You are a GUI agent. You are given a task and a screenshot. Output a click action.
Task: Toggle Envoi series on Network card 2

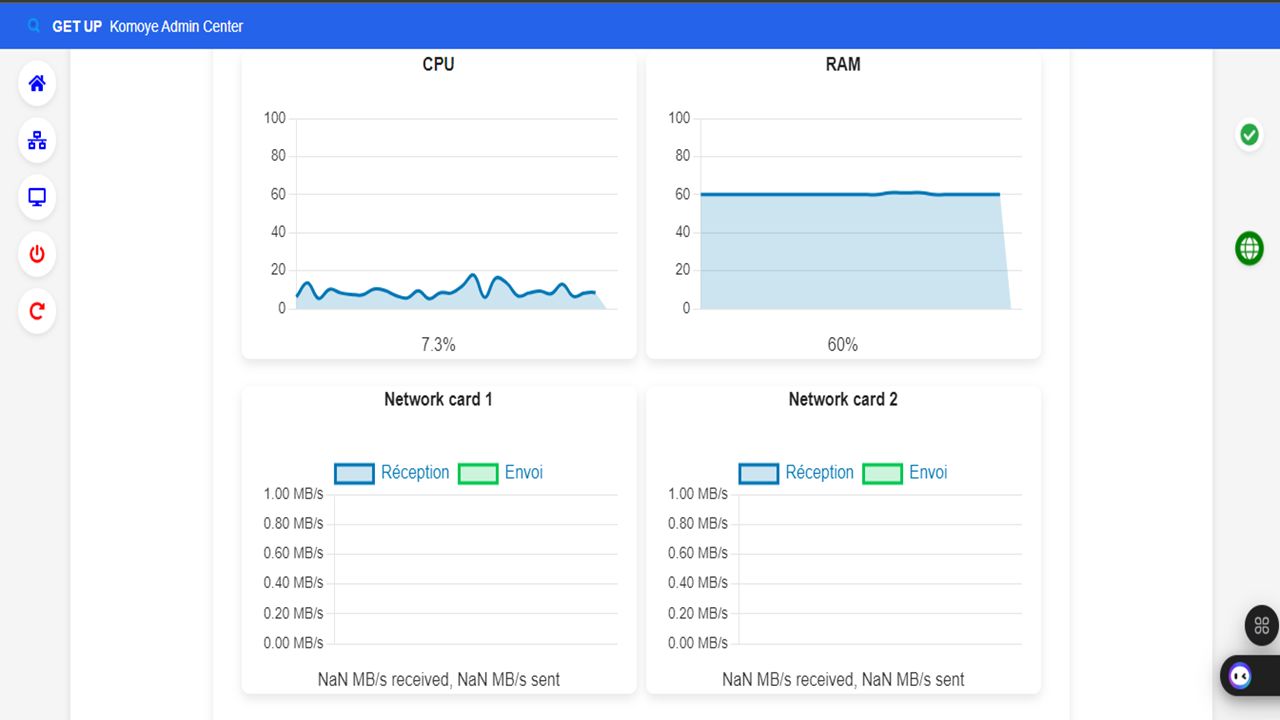point(905,473)
